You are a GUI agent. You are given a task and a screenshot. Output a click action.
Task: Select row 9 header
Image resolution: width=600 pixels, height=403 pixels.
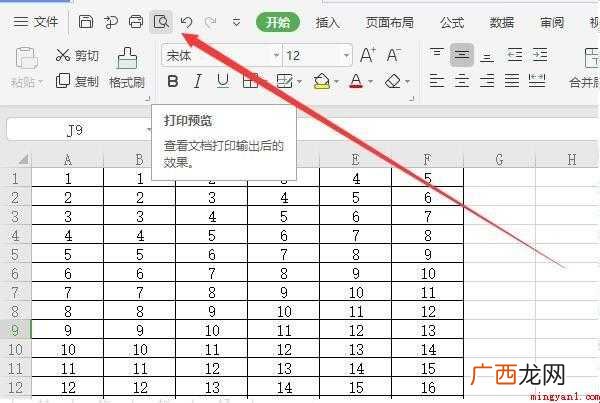[15, 330]
